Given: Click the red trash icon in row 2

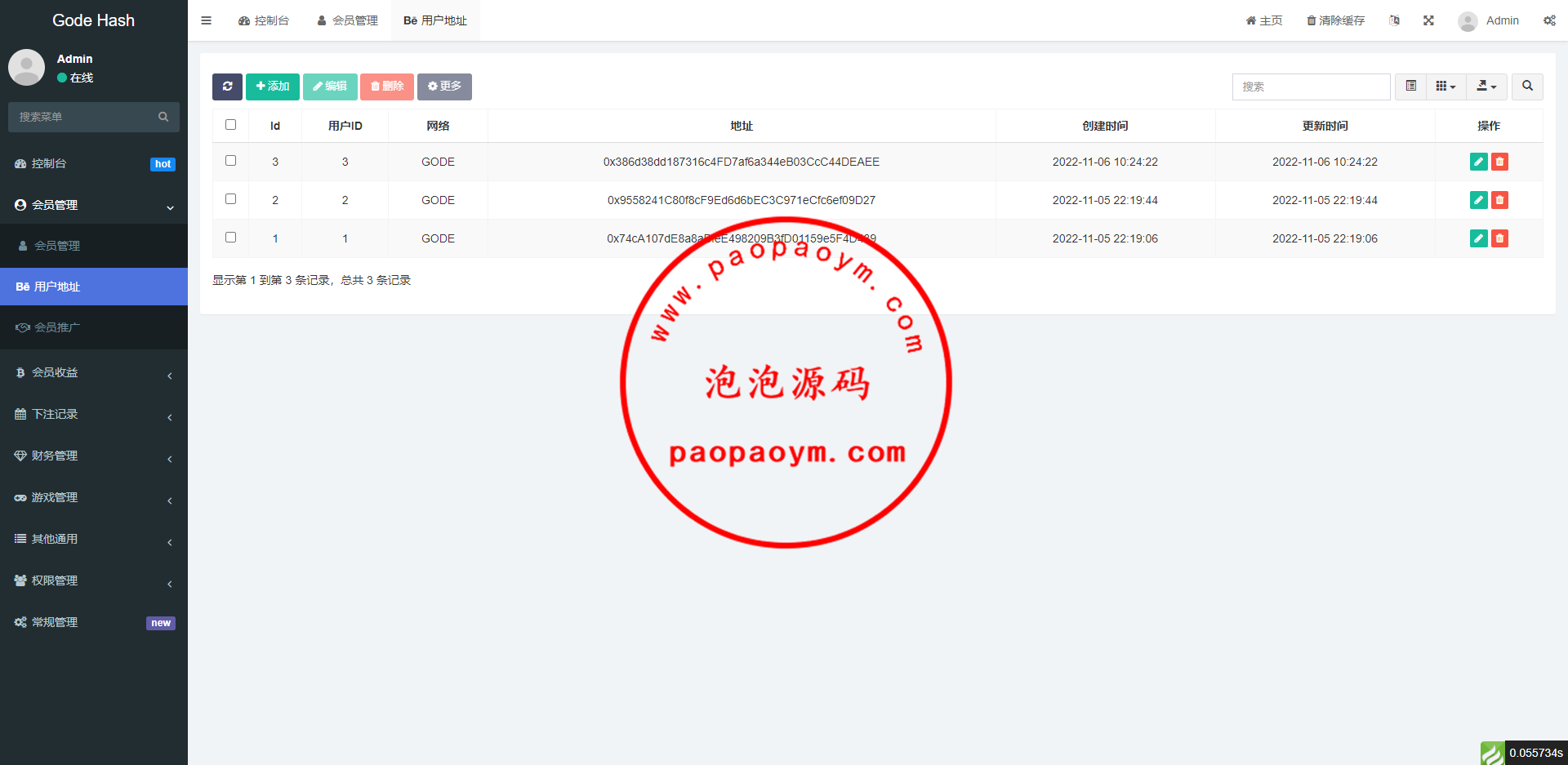Looking at the screenshot, I should 1499,200.
